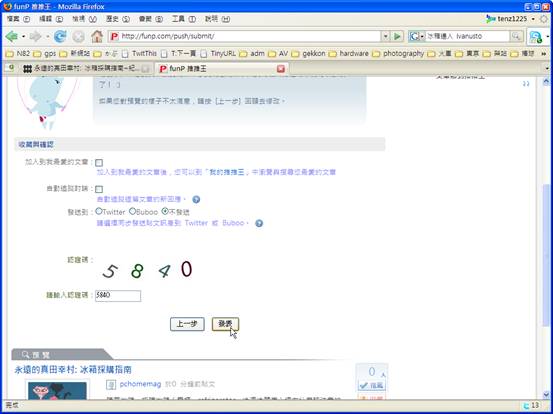This screenshot has height=414, width=553.
Task: Open the TwitThis bookmarklet
Action: pos(139,54)
